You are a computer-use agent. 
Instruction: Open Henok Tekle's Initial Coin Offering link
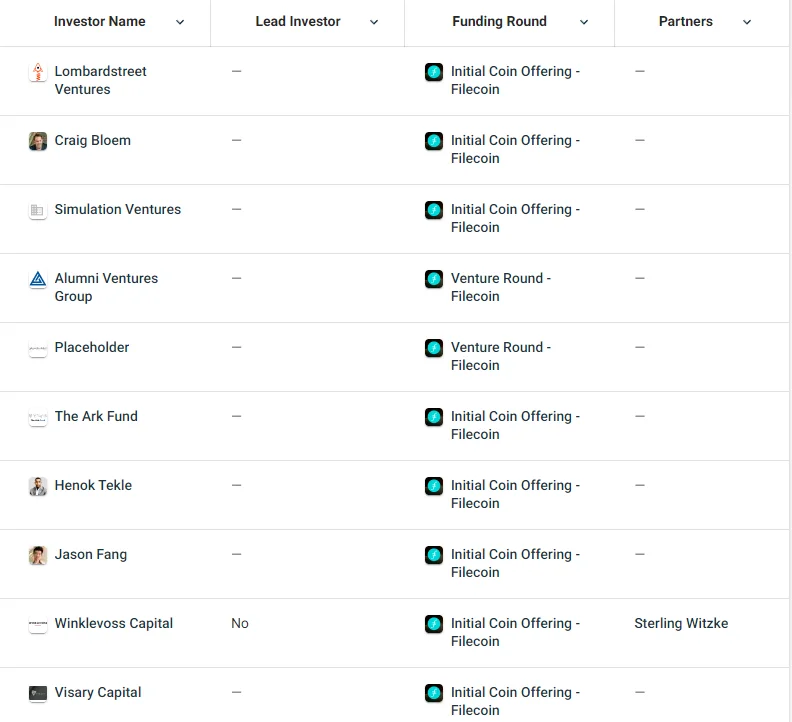515,494
